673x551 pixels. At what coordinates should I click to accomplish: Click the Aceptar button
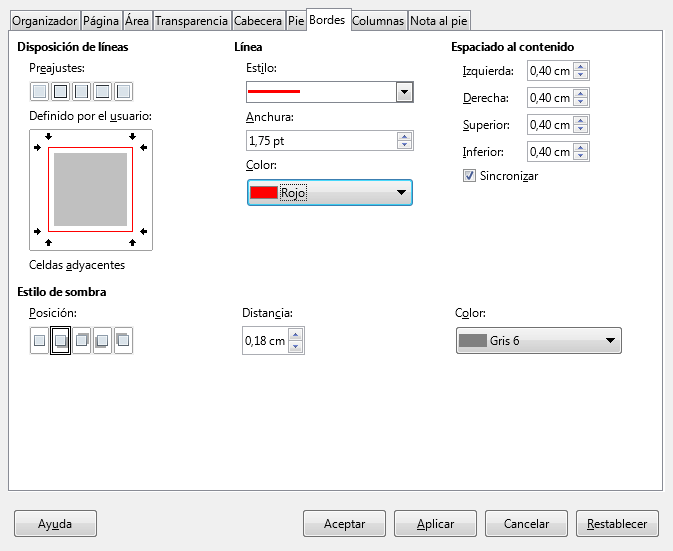point(344,524)
